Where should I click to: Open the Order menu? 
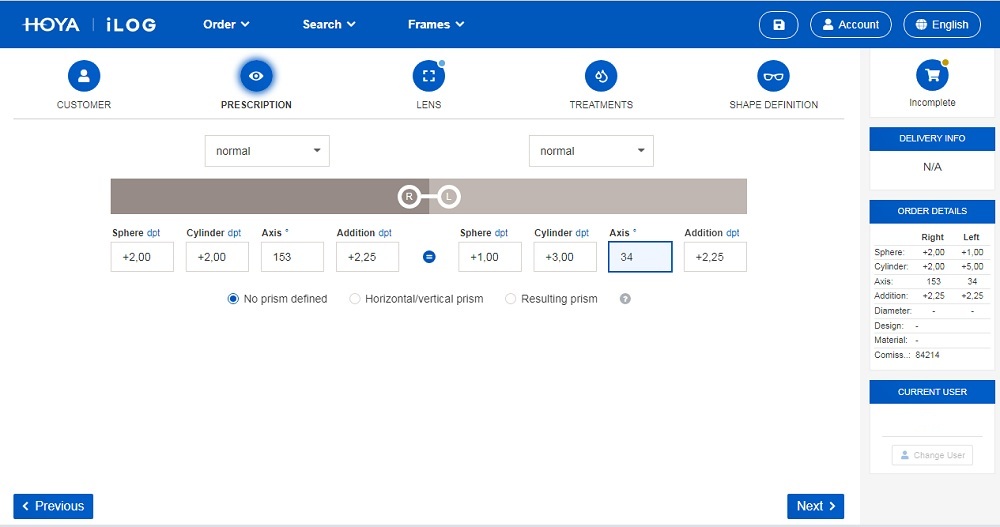226,25
